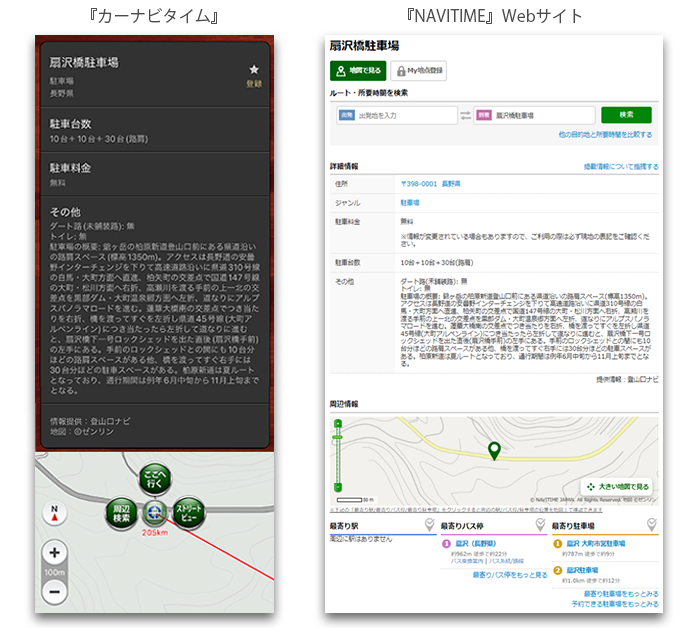Click 10台+10台+30台(路肩) value on website
The width and height of the screenshot is (700, 628).
pos(437,262)
